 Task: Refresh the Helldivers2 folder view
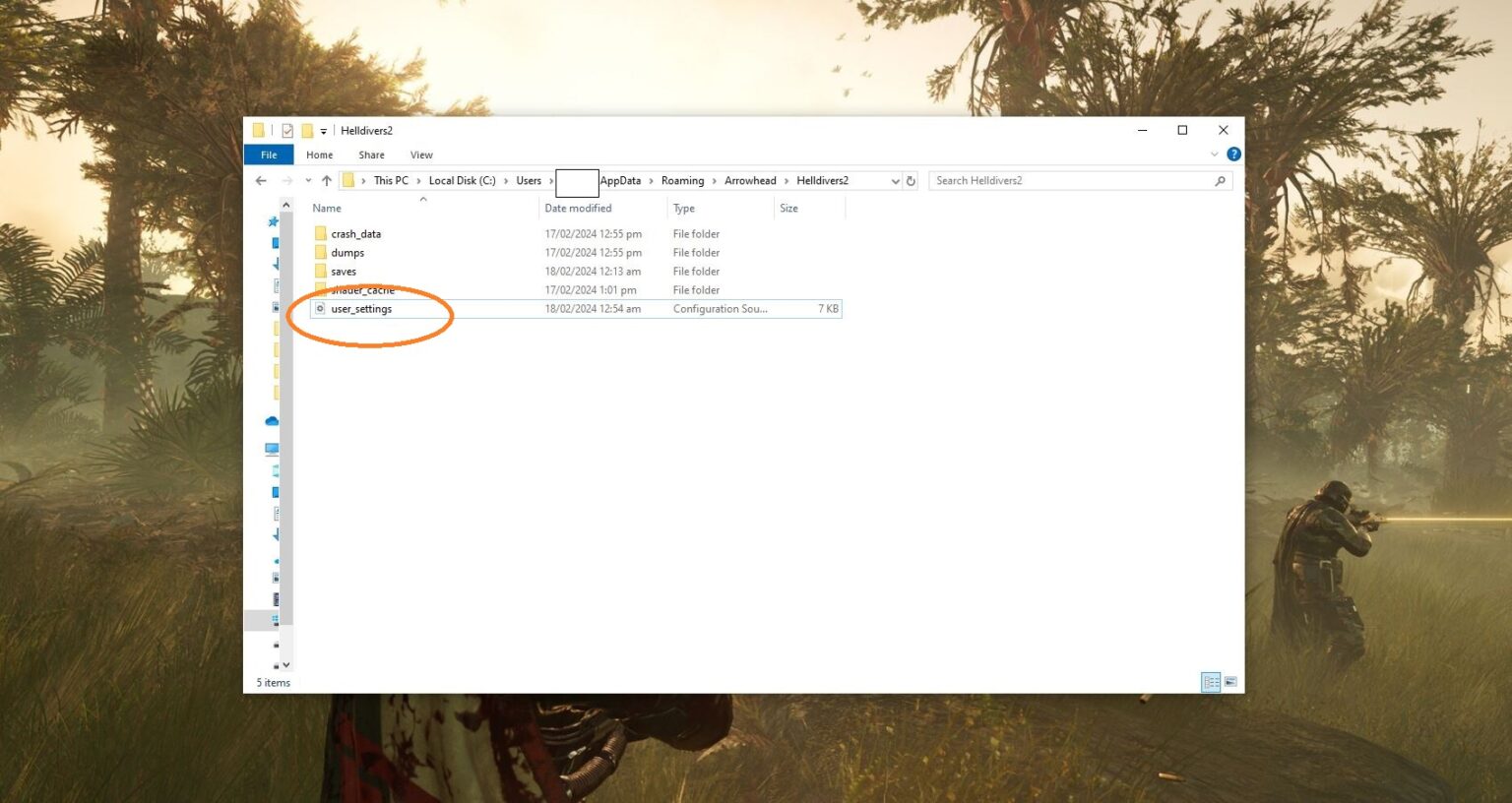911,181
